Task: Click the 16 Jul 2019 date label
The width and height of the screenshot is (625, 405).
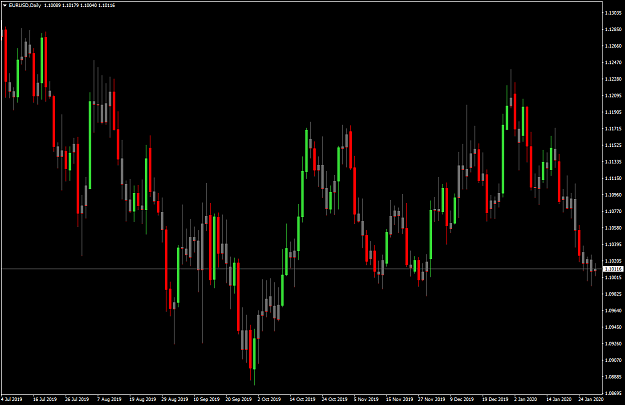Action: pyautogui.click(x=45, y=399)
